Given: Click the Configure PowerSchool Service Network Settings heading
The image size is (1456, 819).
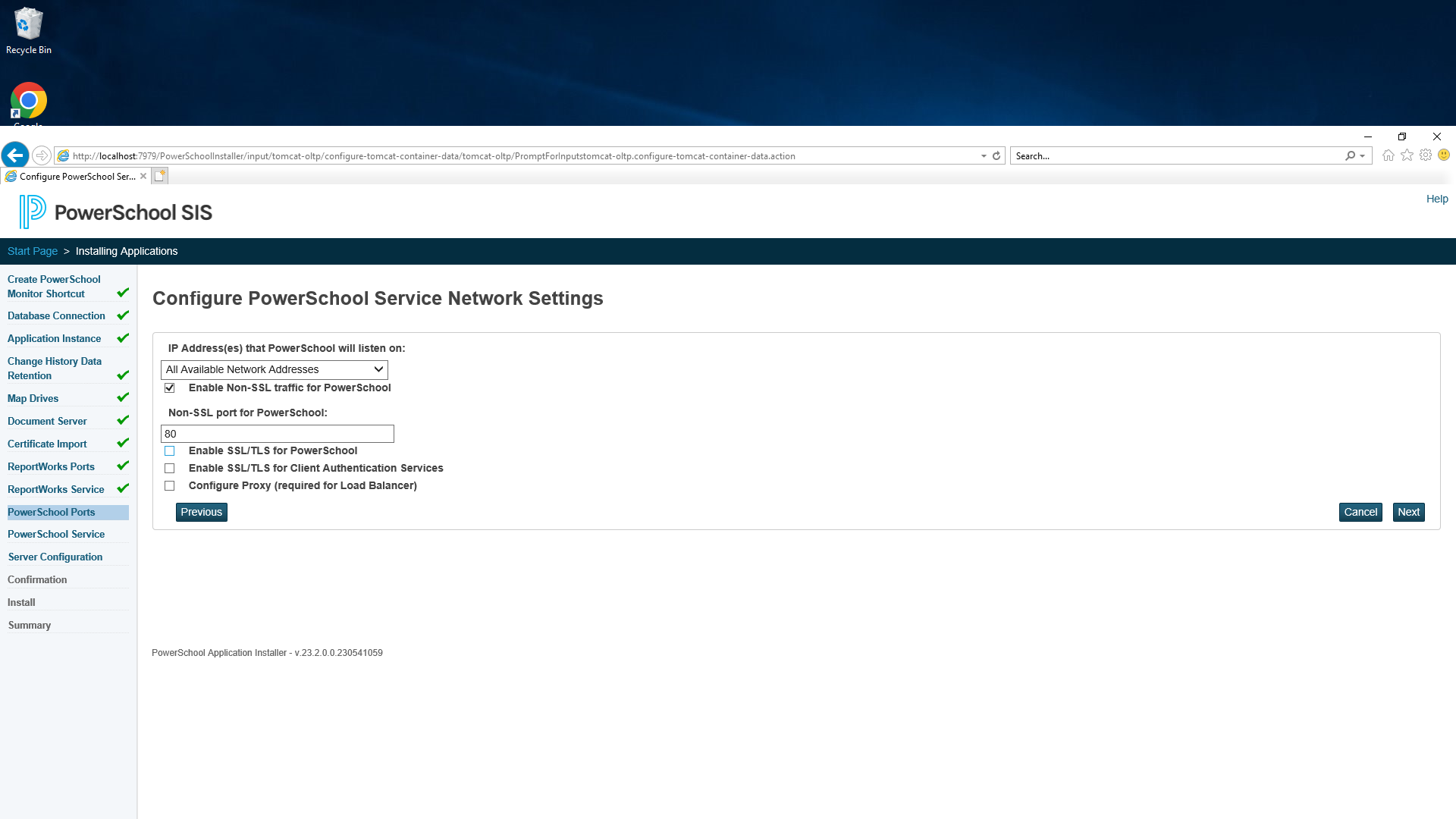Looking at the screenshot, I should coord(378,298).
